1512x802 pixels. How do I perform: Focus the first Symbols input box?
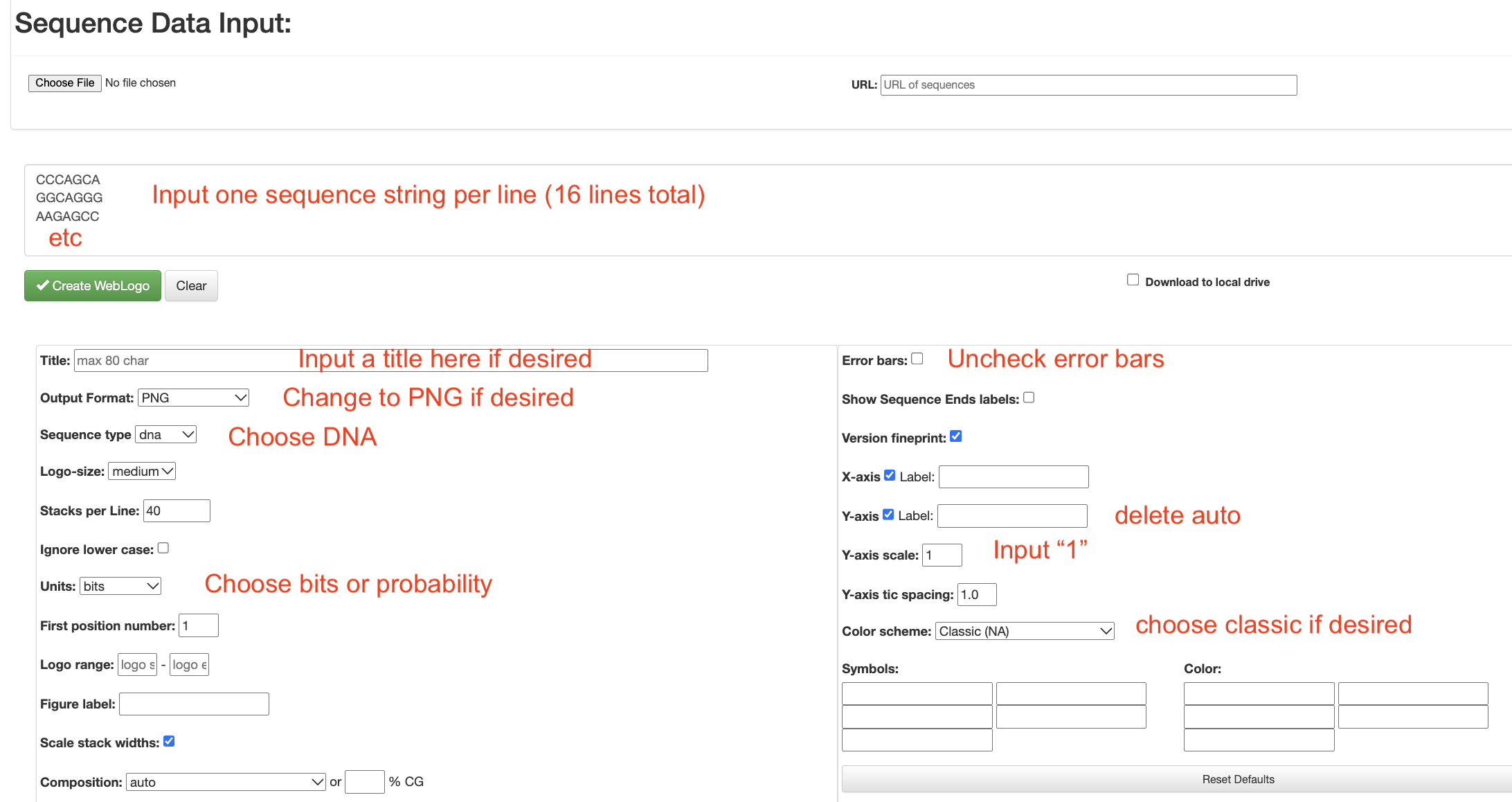pyautogui.click(x=917, y=693)
